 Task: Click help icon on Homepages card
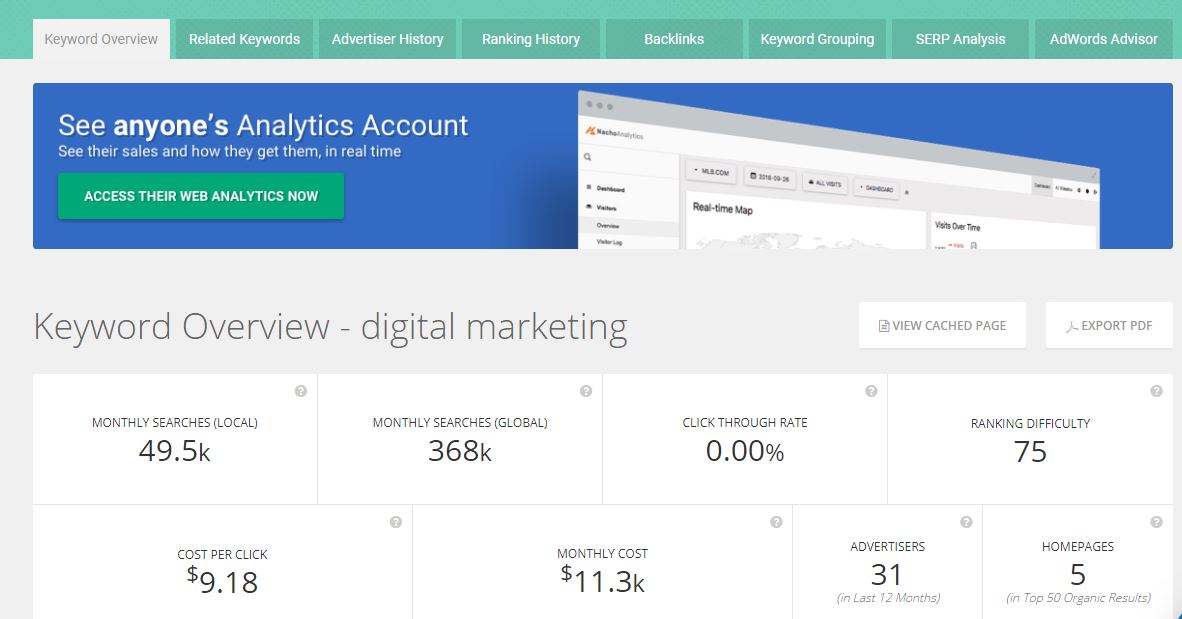[1156, 522]
